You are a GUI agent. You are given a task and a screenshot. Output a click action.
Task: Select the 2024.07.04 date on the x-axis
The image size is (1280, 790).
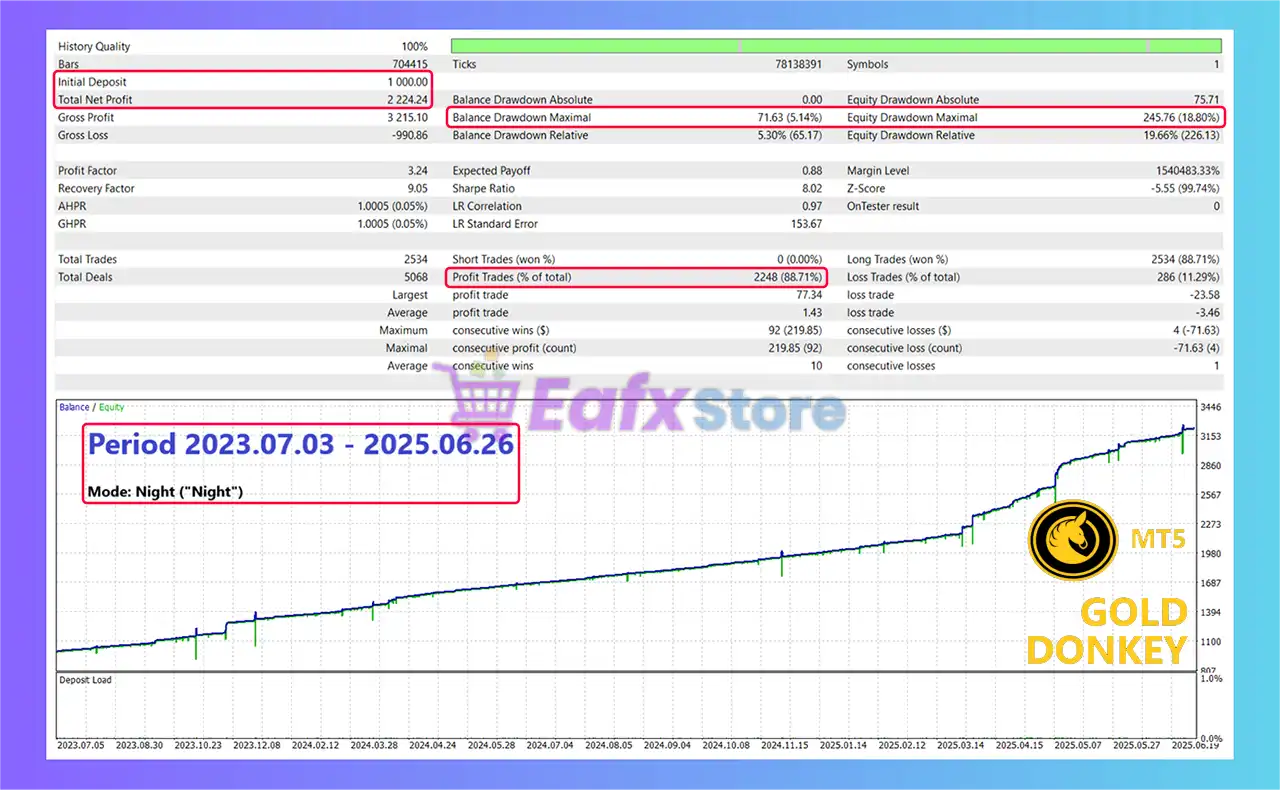coord(552,745)
